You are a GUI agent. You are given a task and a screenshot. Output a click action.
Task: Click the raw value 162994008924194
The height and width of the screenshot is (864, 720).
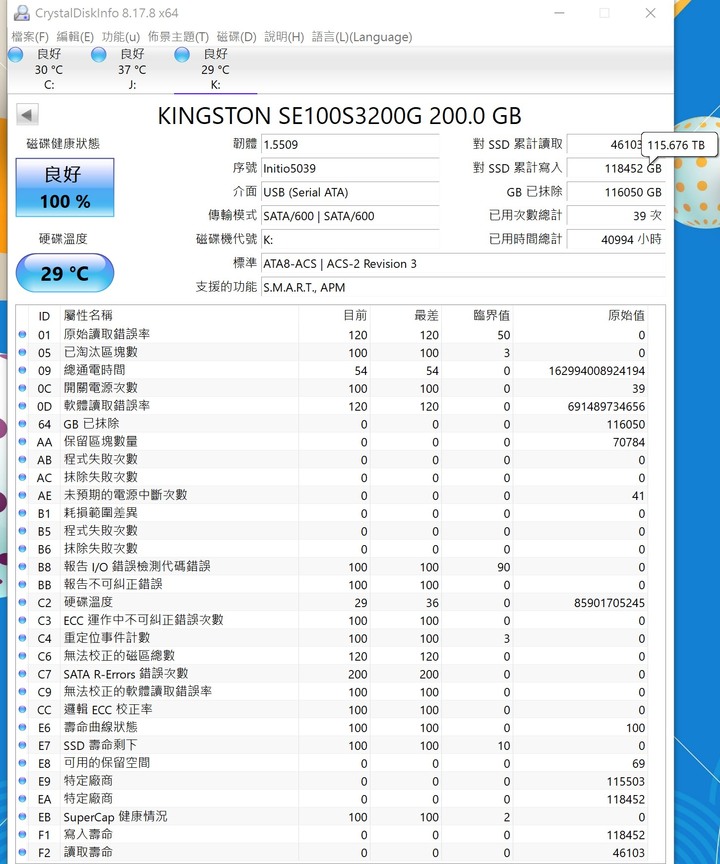pos(597,371)
